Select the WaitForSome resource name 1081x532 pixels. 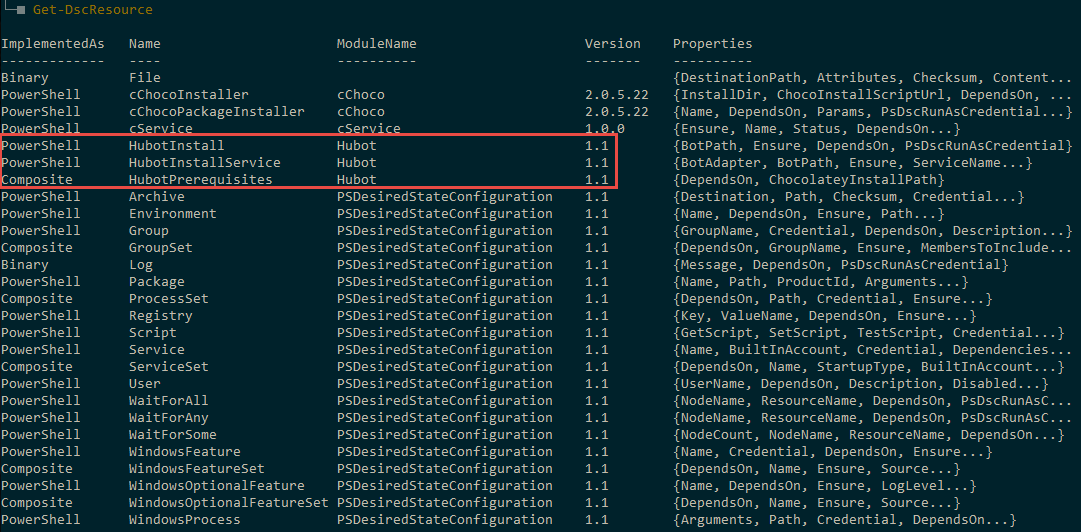click(x=168, y=435)
